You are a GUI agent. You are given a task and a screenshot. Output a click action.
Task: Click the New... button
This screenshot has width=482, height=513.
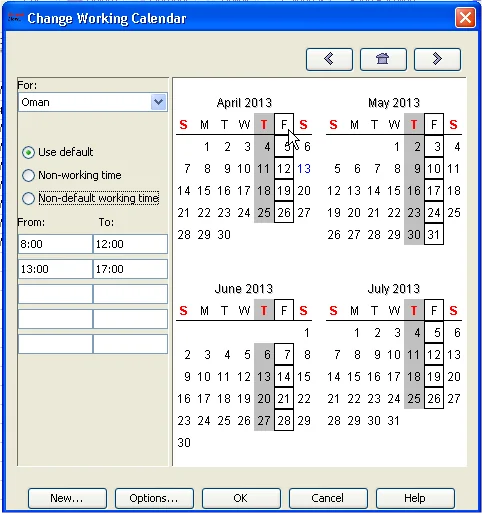[x=67, y=498]
